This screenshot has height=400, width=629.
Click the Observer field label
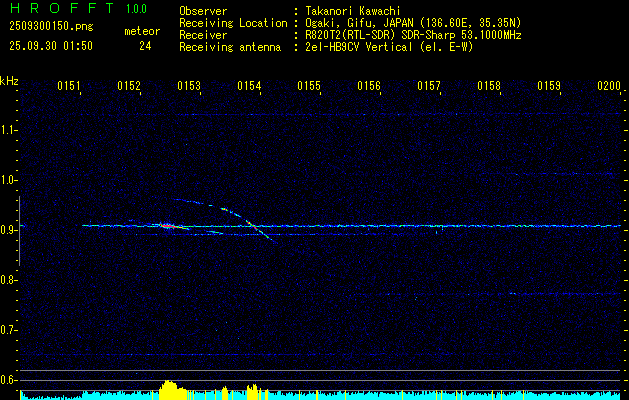(203, 11)
